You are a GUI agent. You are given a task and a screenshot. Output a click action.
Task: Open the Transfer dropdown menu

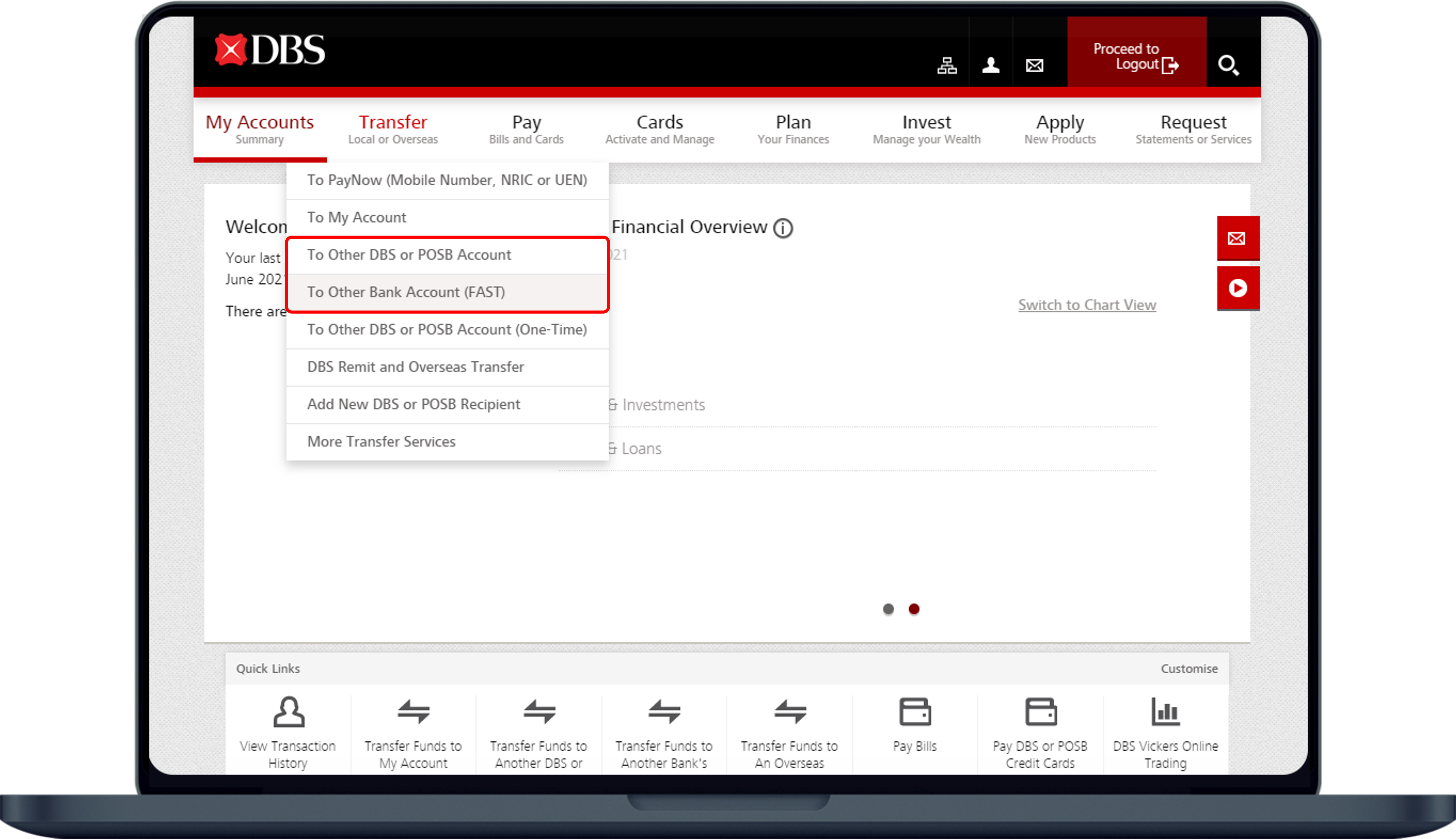[x=393, y=127]
